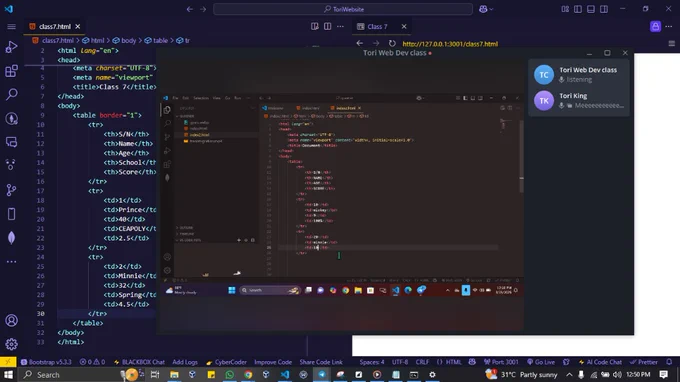Select the class7.html editor tab
This screenshot has width=680, height=382.
pyautogui.click(x=54, y=26)
